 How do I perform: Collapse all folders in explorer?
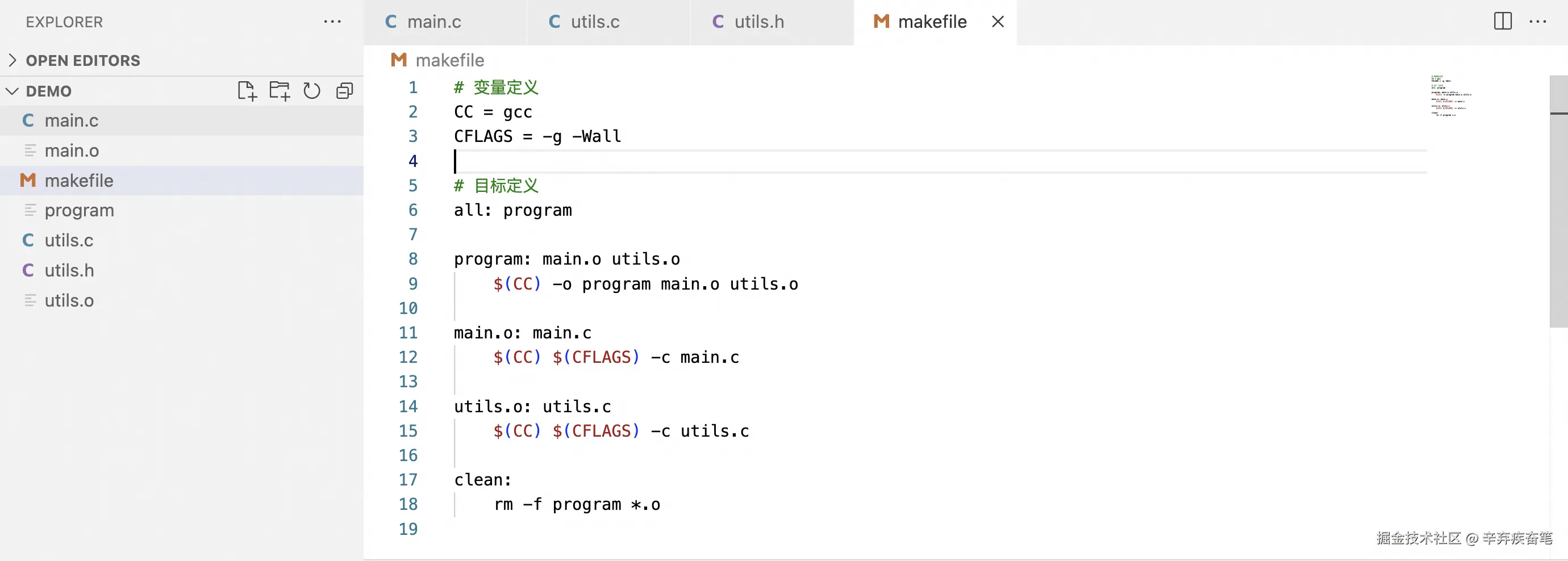coord(344,91)
